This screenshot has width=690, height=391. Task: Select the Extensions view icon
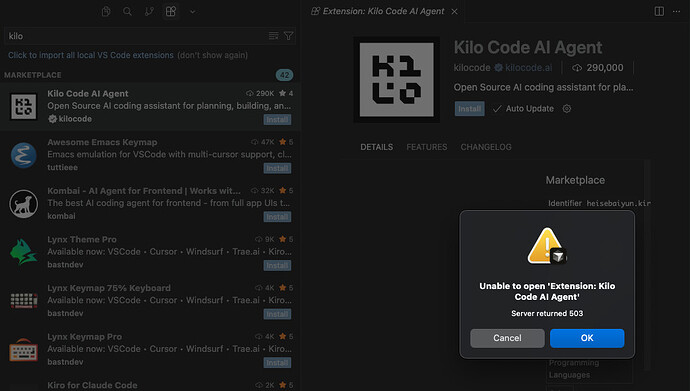[x=171, y=11]
